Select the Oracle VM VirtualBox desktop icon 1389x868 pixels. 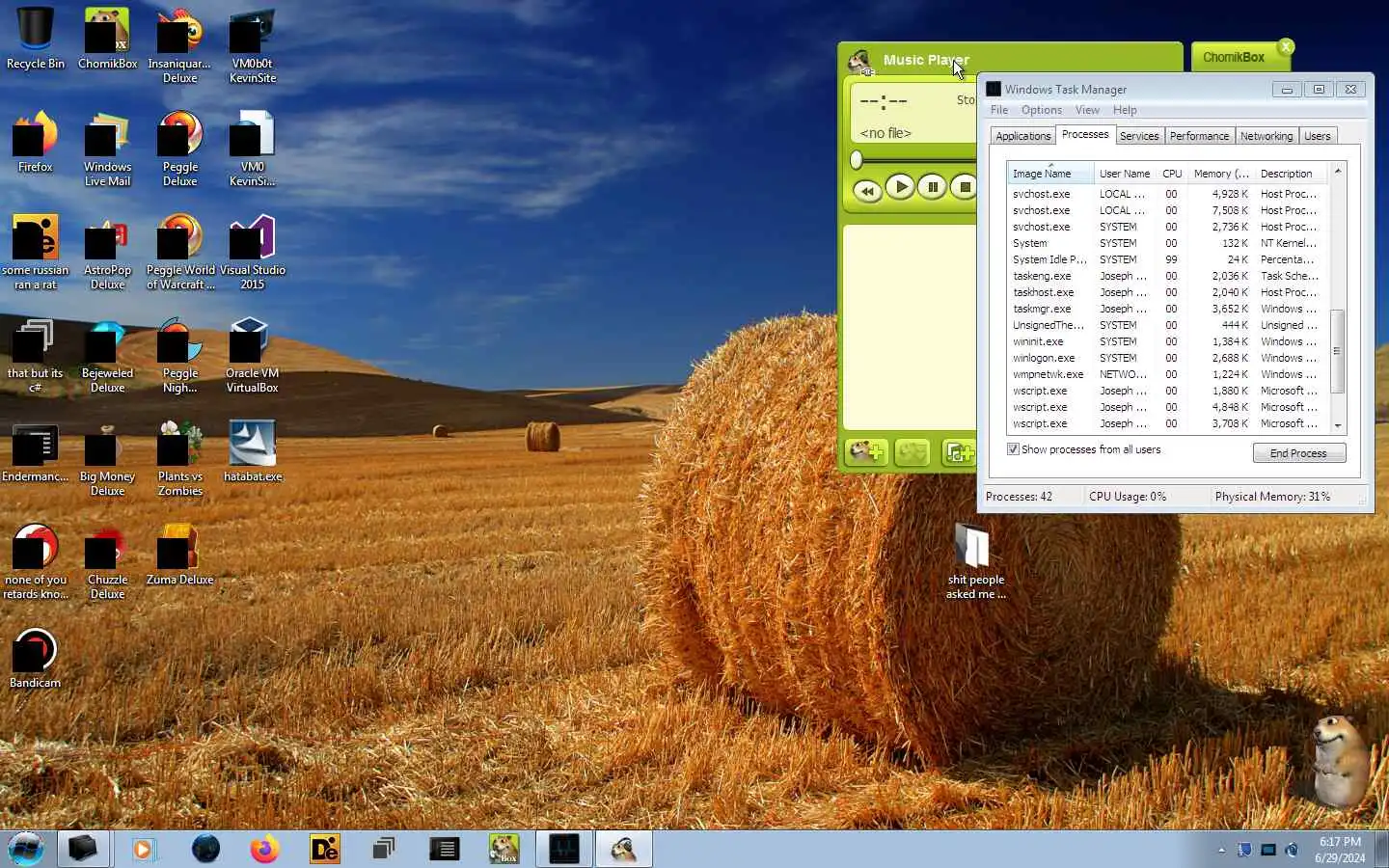253,355
